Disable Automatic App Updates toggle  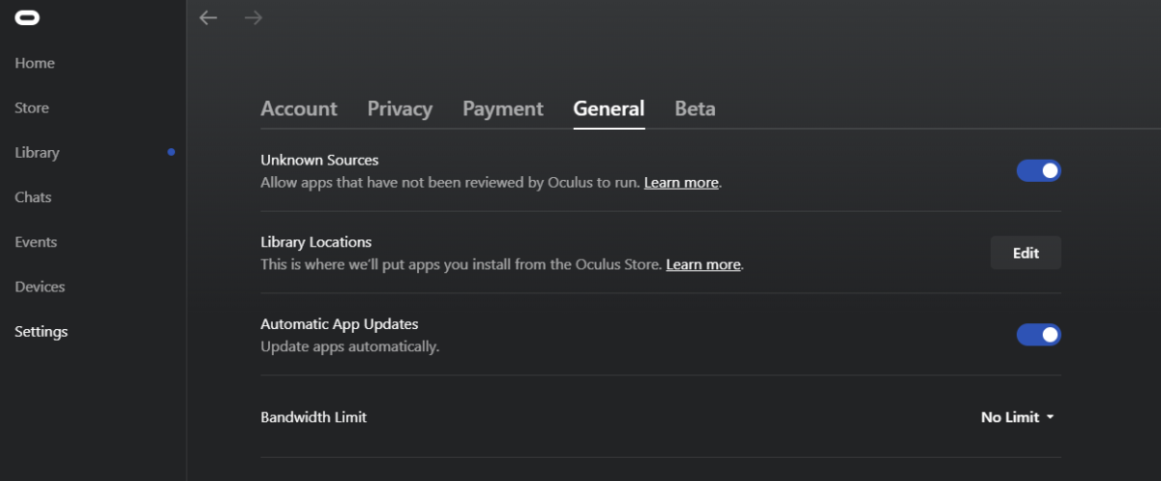pos(1038,335)
